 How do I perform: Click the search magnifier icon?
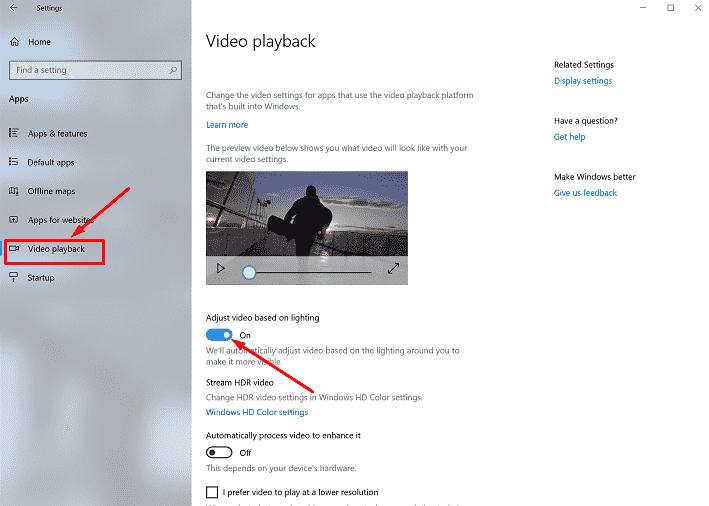click(x=173, y=70)
